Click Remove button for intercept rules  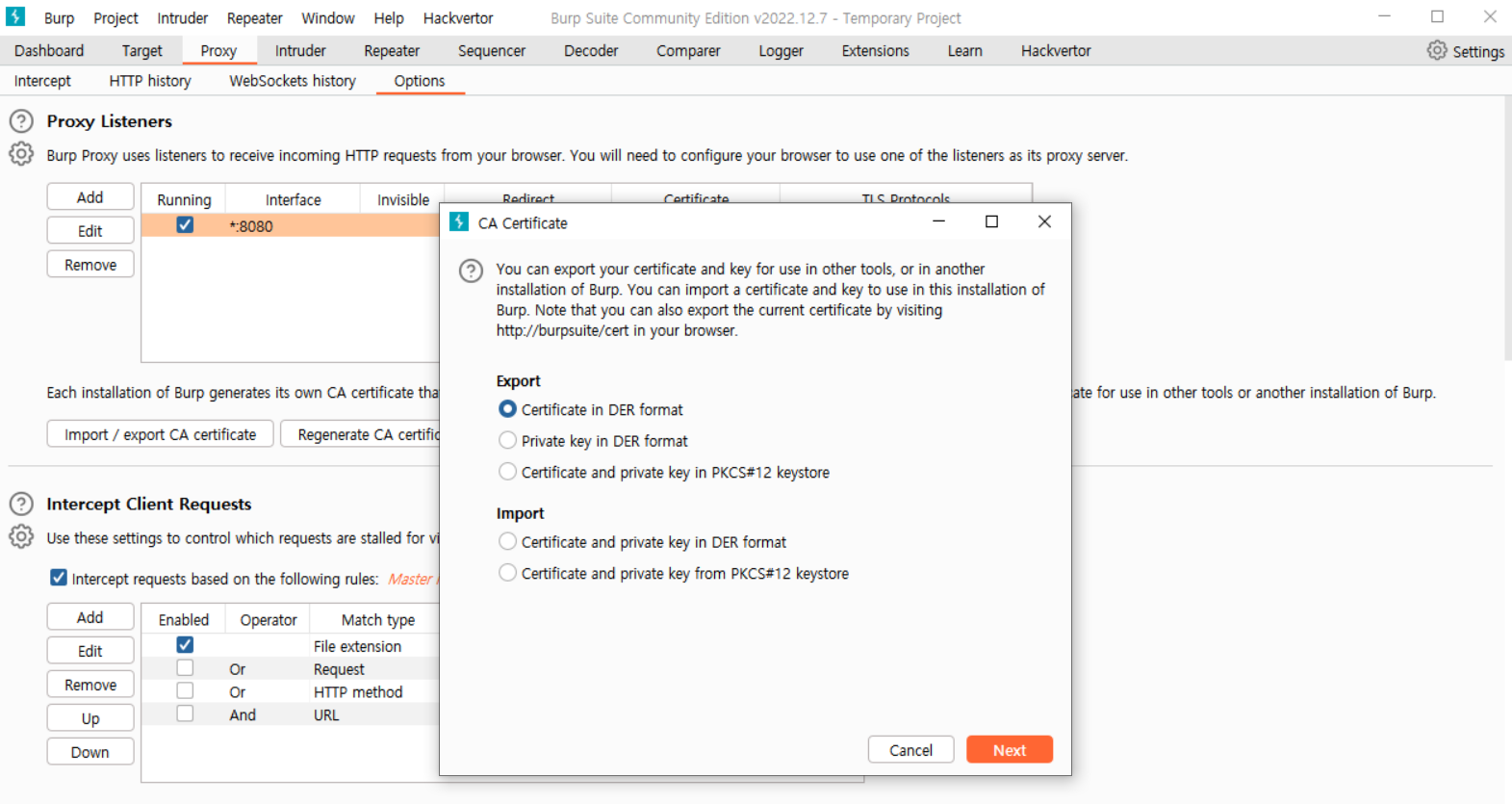point(90,685)
